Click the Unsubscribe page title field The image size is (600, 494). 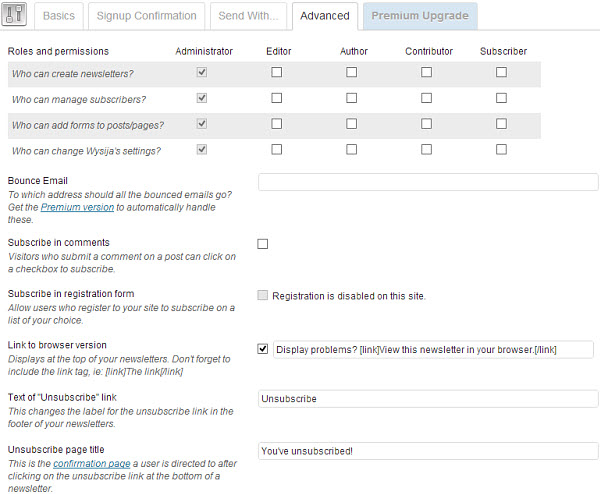pos(427,451)
